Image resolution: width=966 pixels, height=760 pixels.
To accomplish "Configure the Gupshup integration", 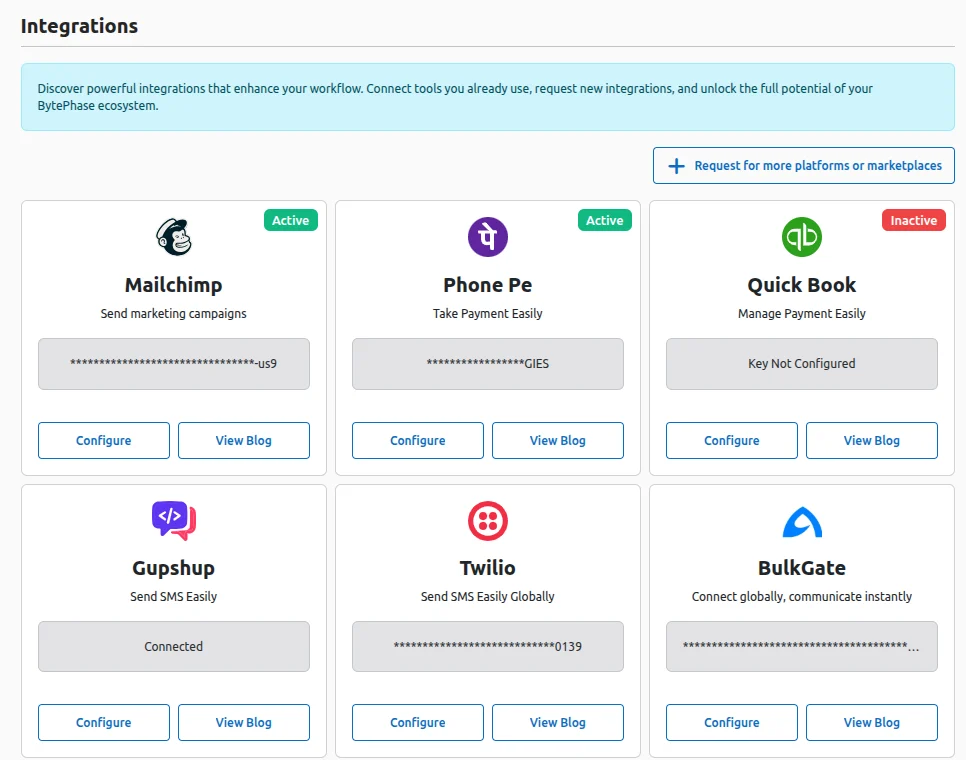I will (x=104, y=722).
